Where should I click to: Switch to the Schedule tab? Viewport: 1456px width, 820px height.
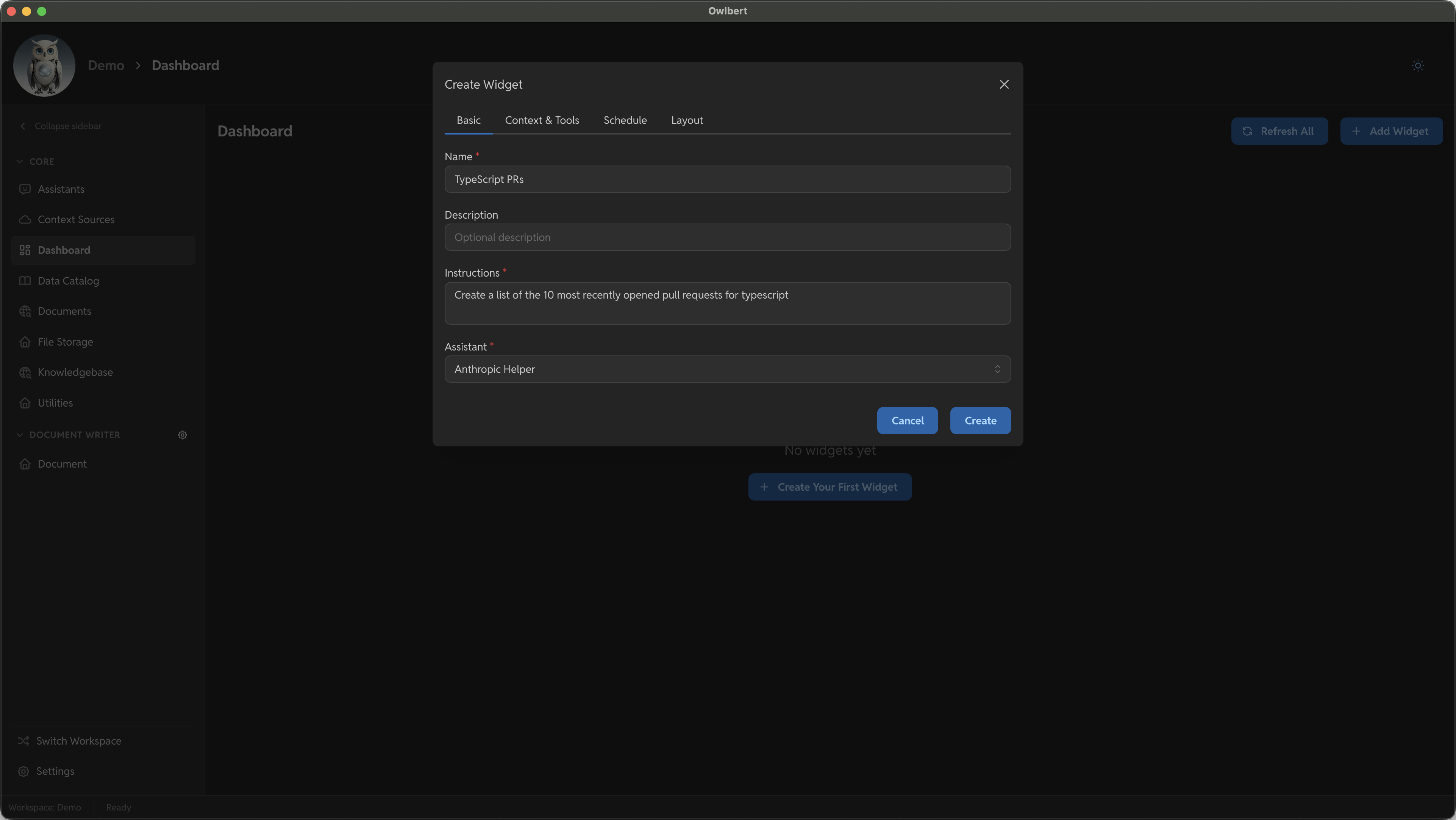tap(625, 120)
